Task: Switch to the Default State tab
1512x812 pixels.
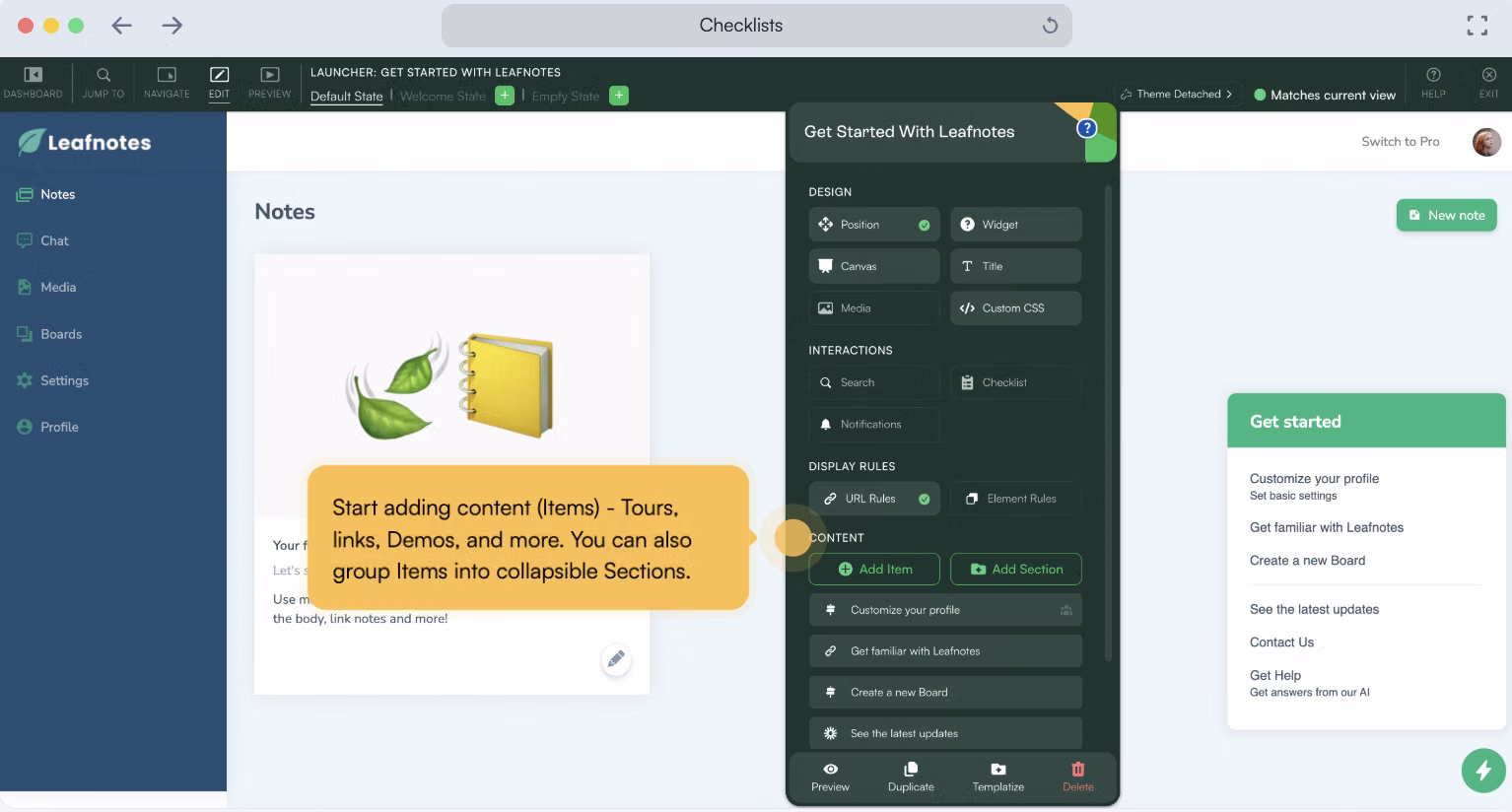Action: (346, 97)
